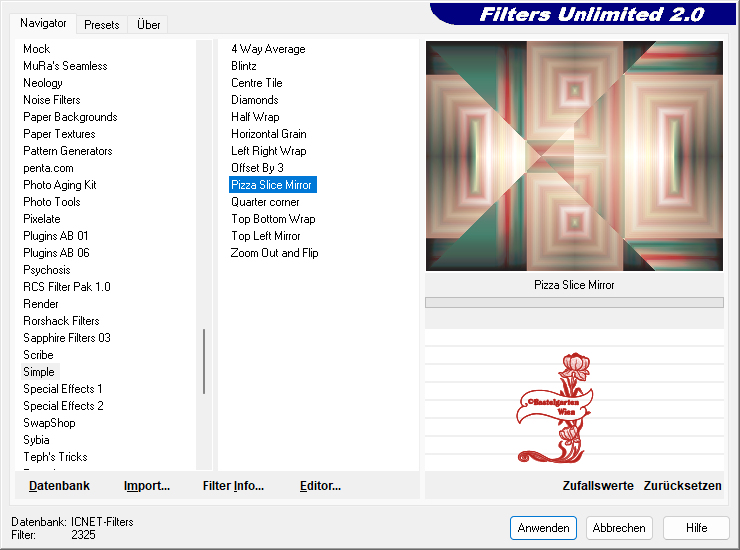Select the Simple category
Screen dimensions: 740x550
click(x=39, y=372)
